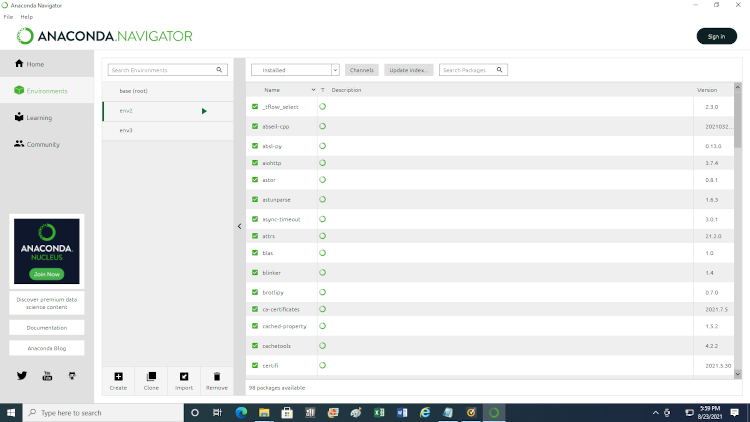Open the Anaconda Blog link
Screen dimensions: 750x422
click(x=47, y=348)
